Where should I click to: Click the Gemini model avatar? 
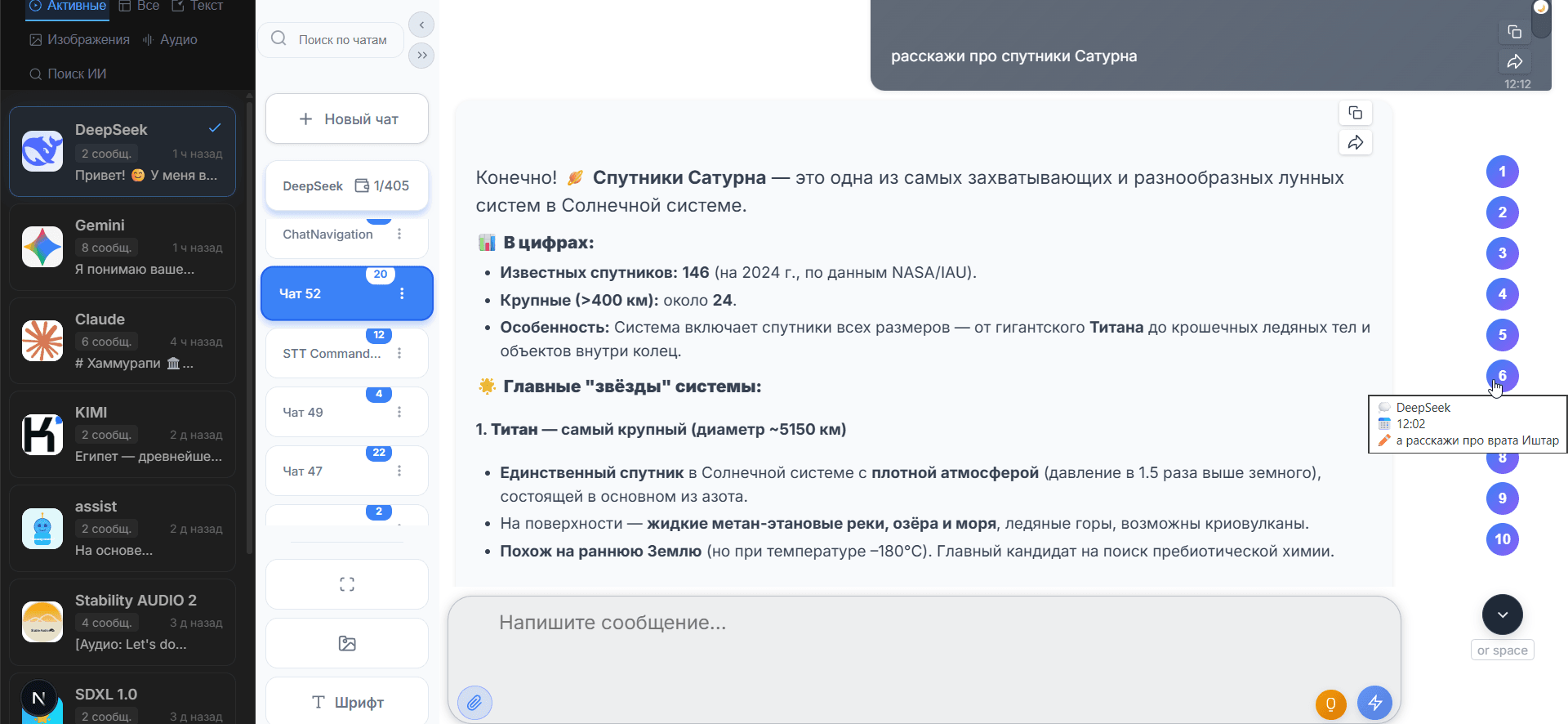pyautogui.click(x=42, y=247)
